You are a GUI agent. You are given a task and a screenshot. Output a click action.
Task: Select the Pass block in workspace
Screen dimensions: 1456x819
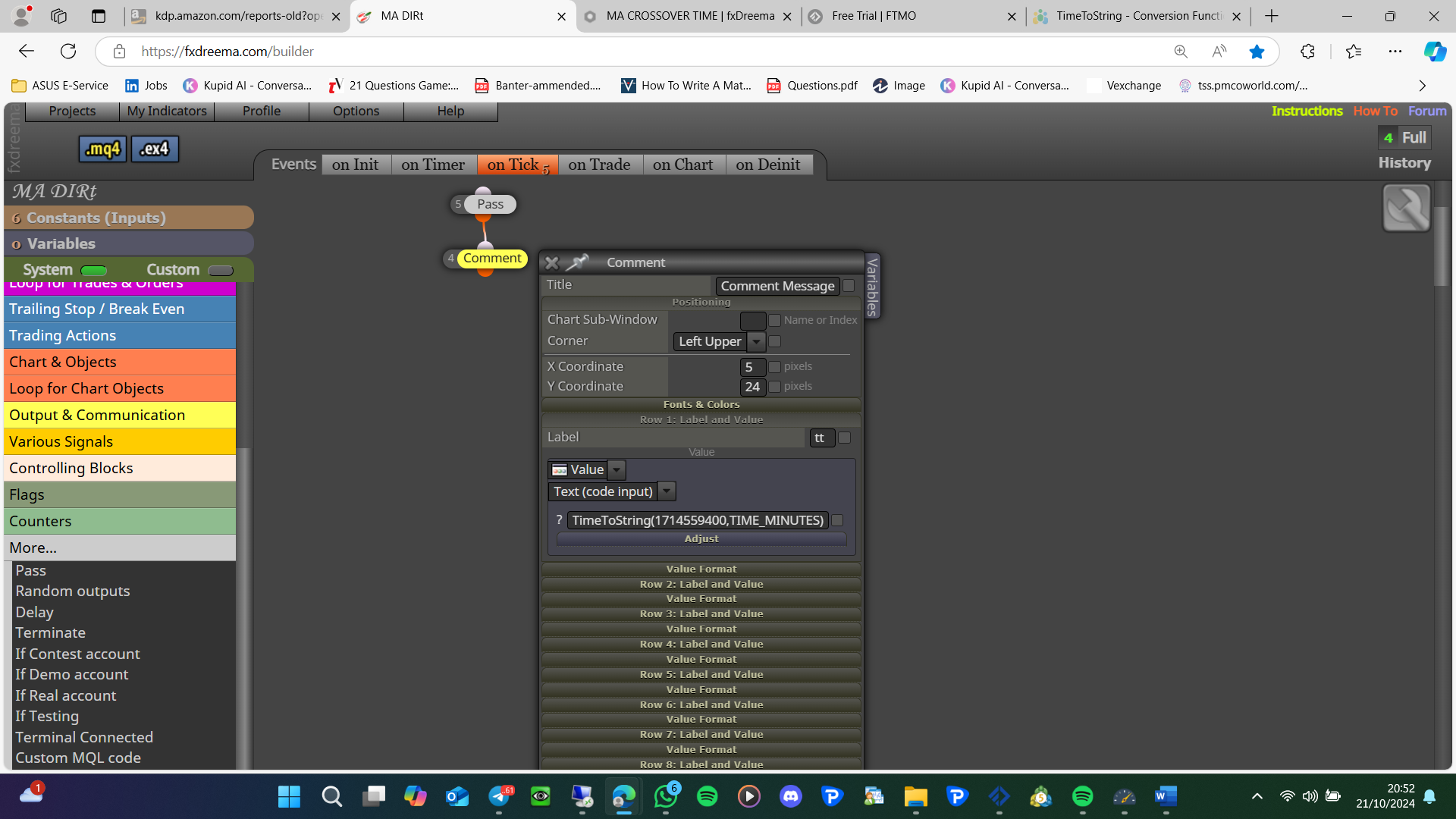490,204
